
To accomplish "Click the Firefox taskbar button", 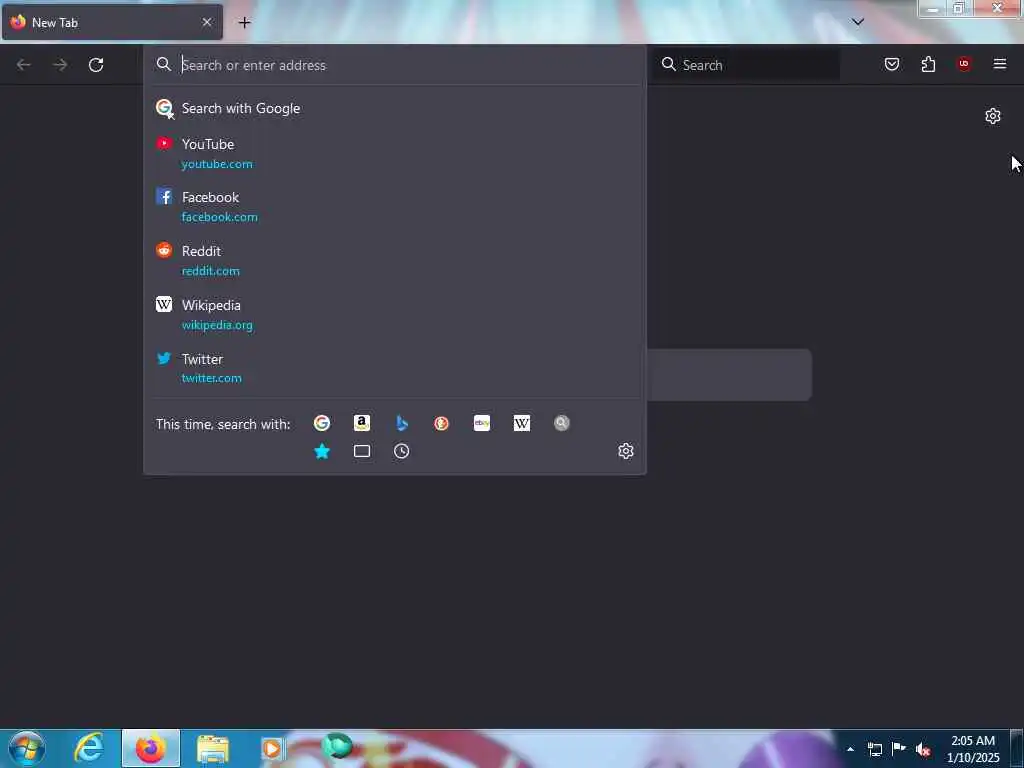I will pyautogui.click(x=150, y=748).
